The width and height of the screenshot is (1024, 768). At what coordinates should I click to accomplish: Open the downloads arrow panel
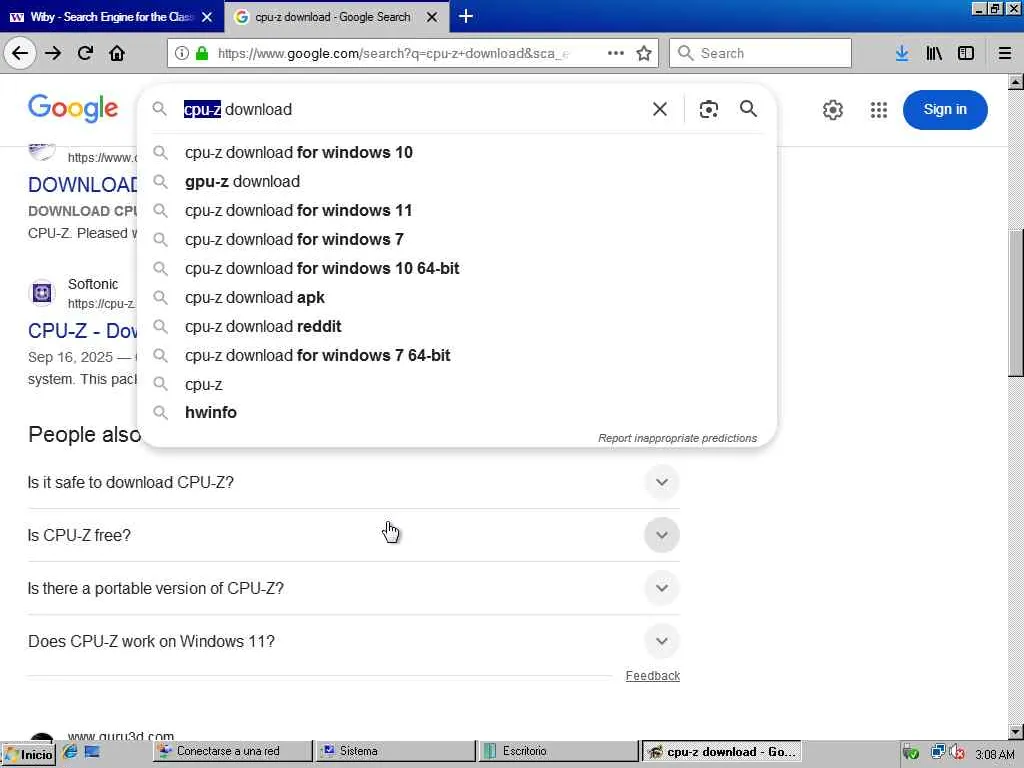(x=902, y=53)
